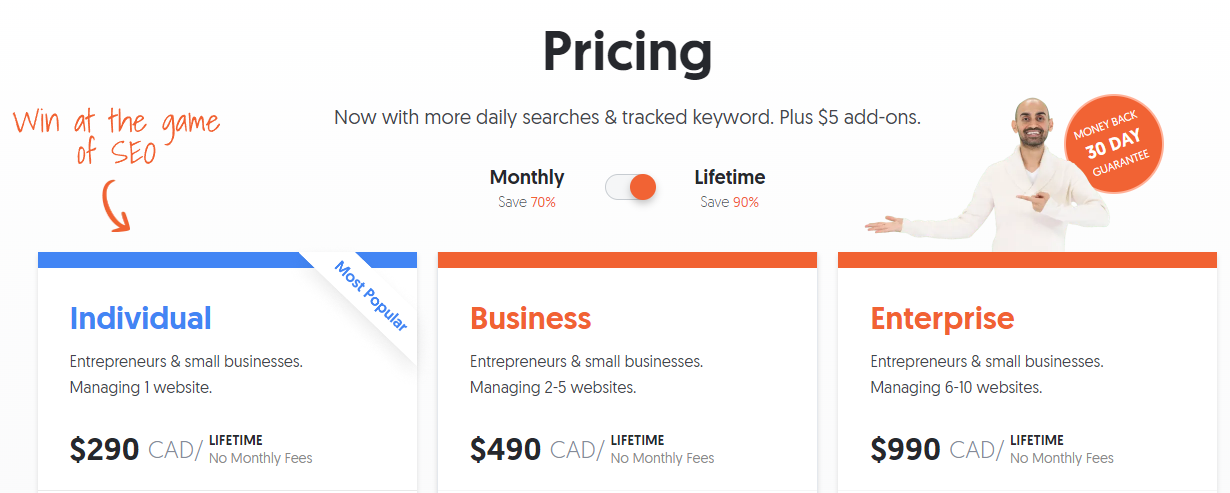Image resolution: width=1230 pixels, height=493 pixels.
Task: Select the Lifetime billing label
Action: [x=730, y=177]
